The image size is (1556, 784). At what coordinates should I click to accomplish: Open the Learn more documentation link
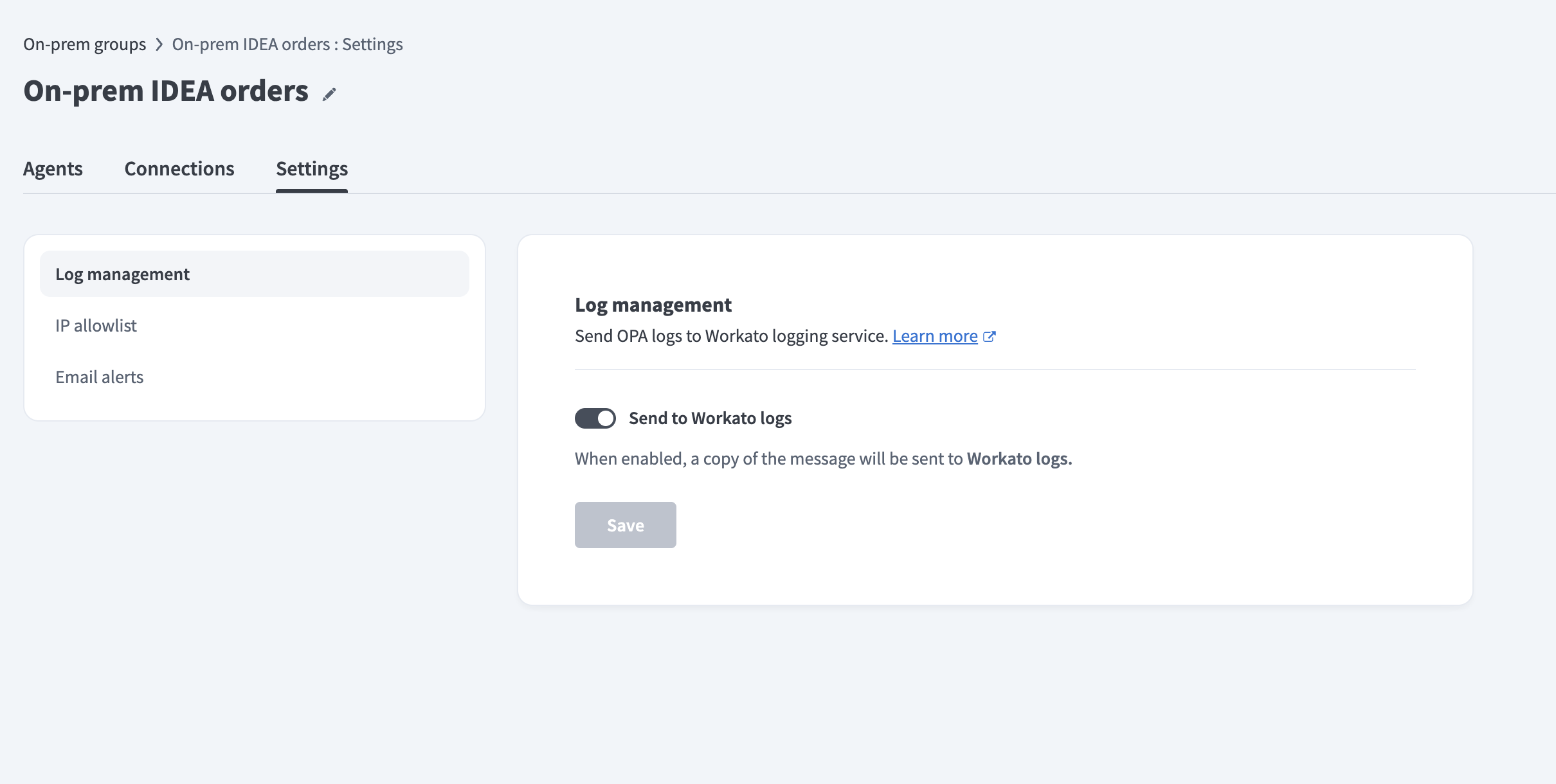(935, 335)
